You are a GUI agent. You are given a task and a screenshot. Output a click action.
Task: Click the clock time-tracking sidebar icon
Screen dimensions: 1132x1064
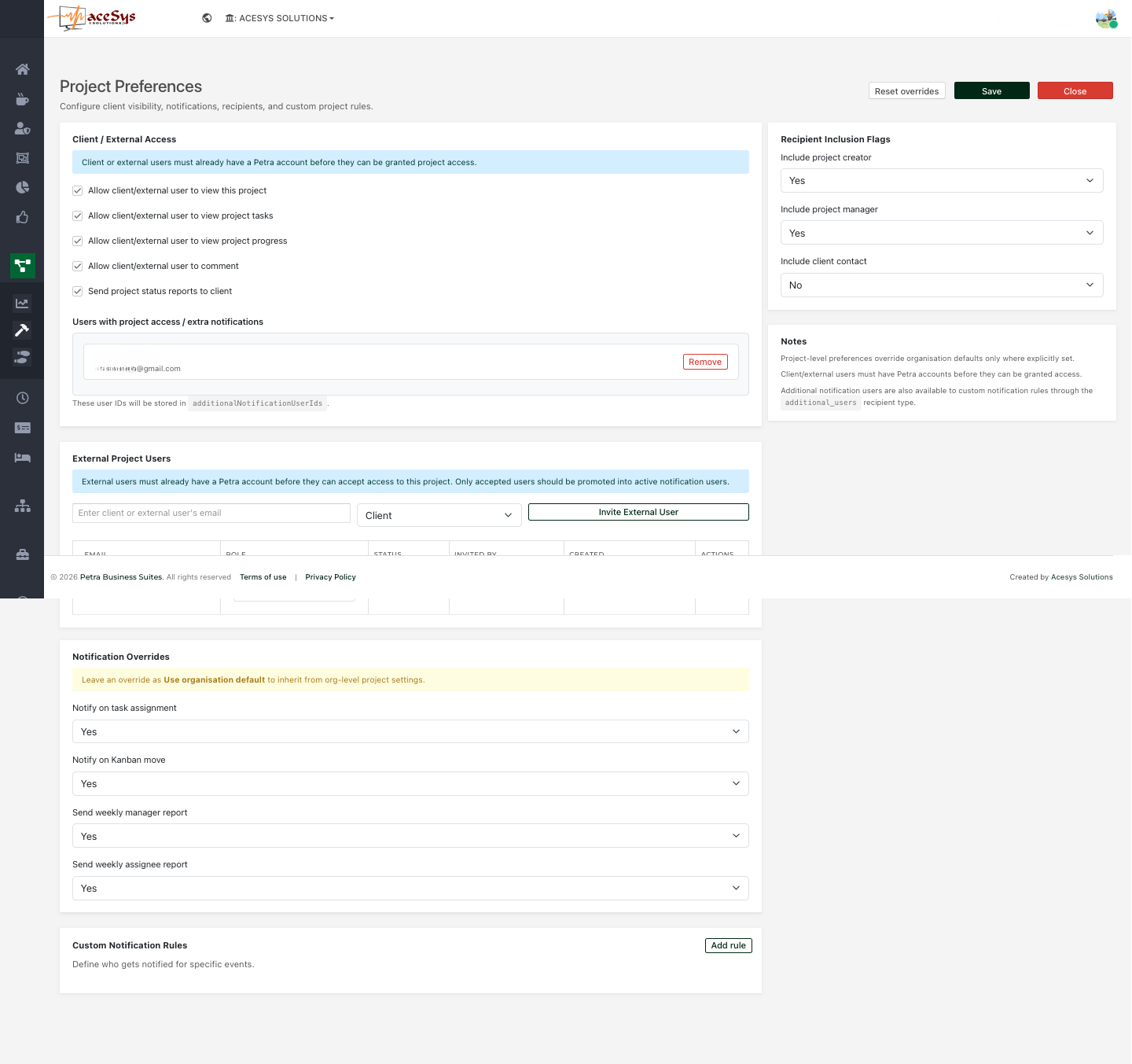coord(22,397)
